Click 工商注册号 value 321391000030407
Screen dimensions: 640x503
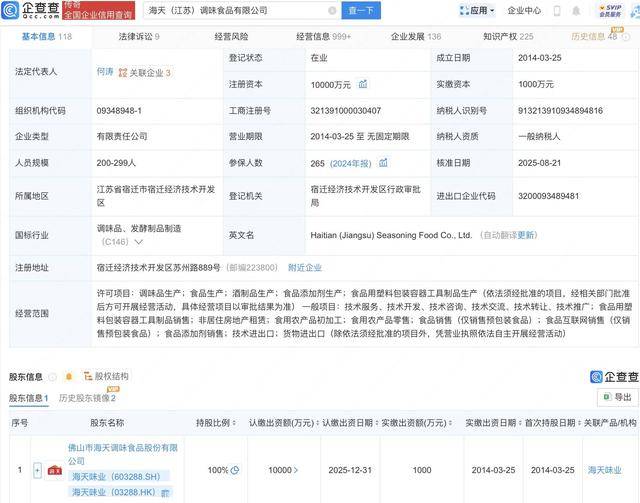pyautogui.click(x=345, y=111)
